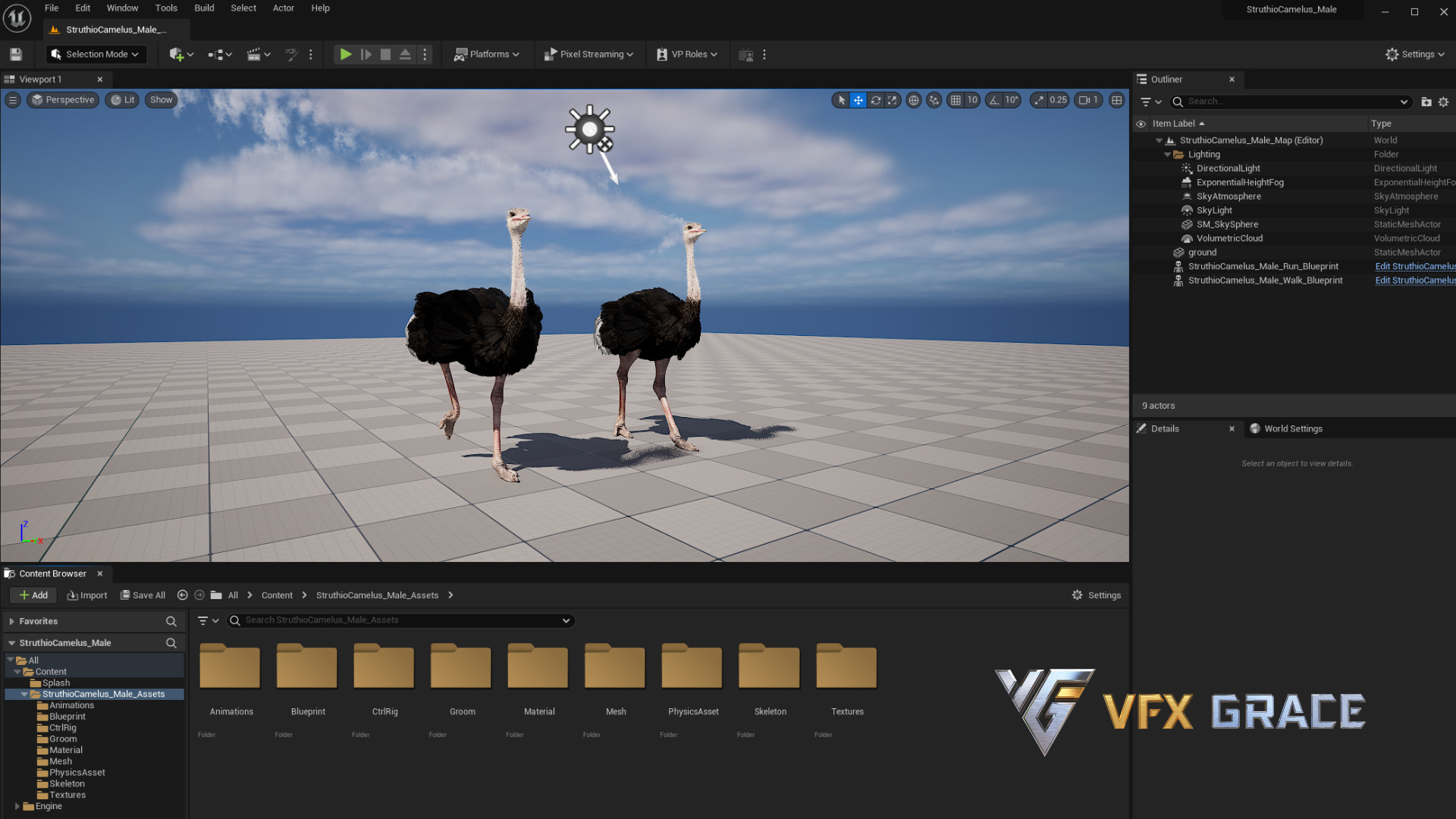This screenshot has width=1456, height=819.
Task: Save the current level with the disk icon
Action: [16, 55]
